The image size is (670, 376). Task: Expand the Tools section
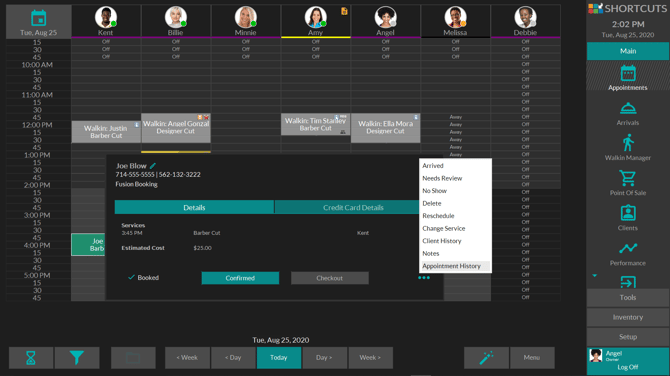pyautogui.click(x=628, y=297)
